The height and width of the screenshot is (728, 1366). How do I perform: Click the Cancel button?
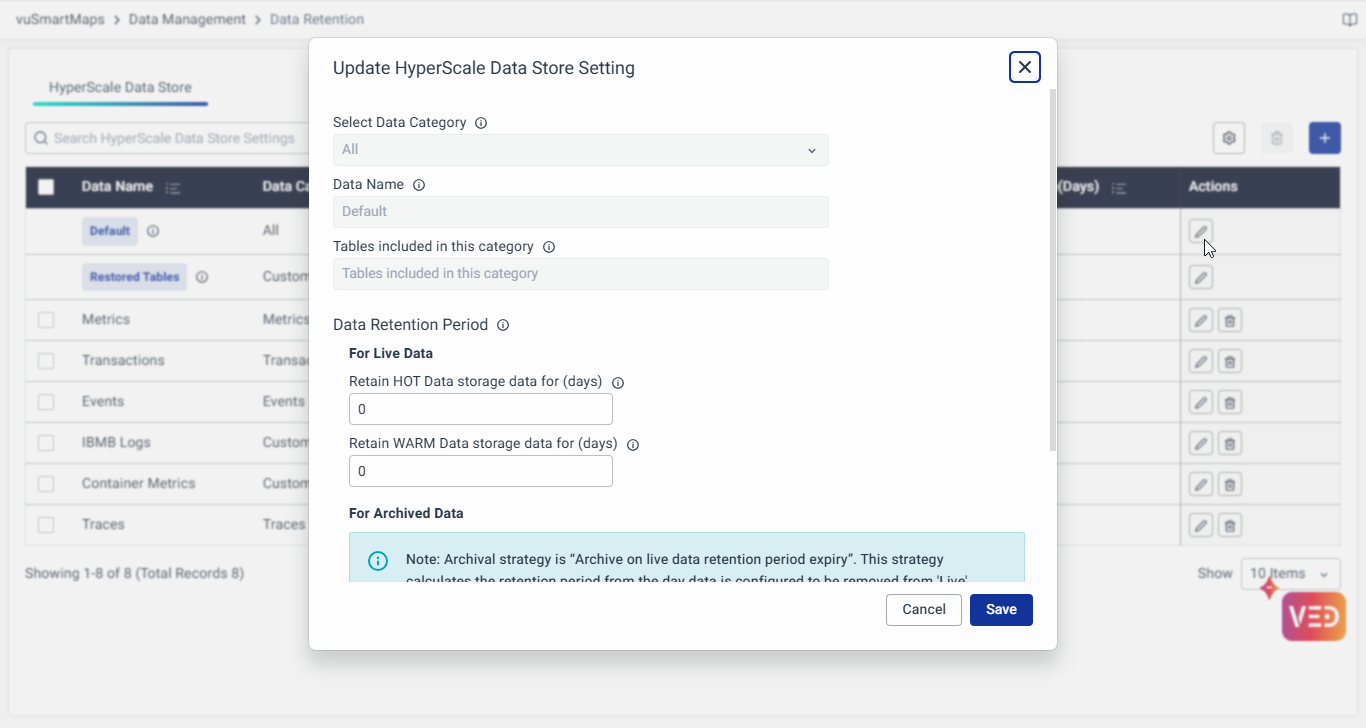tap(923, 610)
